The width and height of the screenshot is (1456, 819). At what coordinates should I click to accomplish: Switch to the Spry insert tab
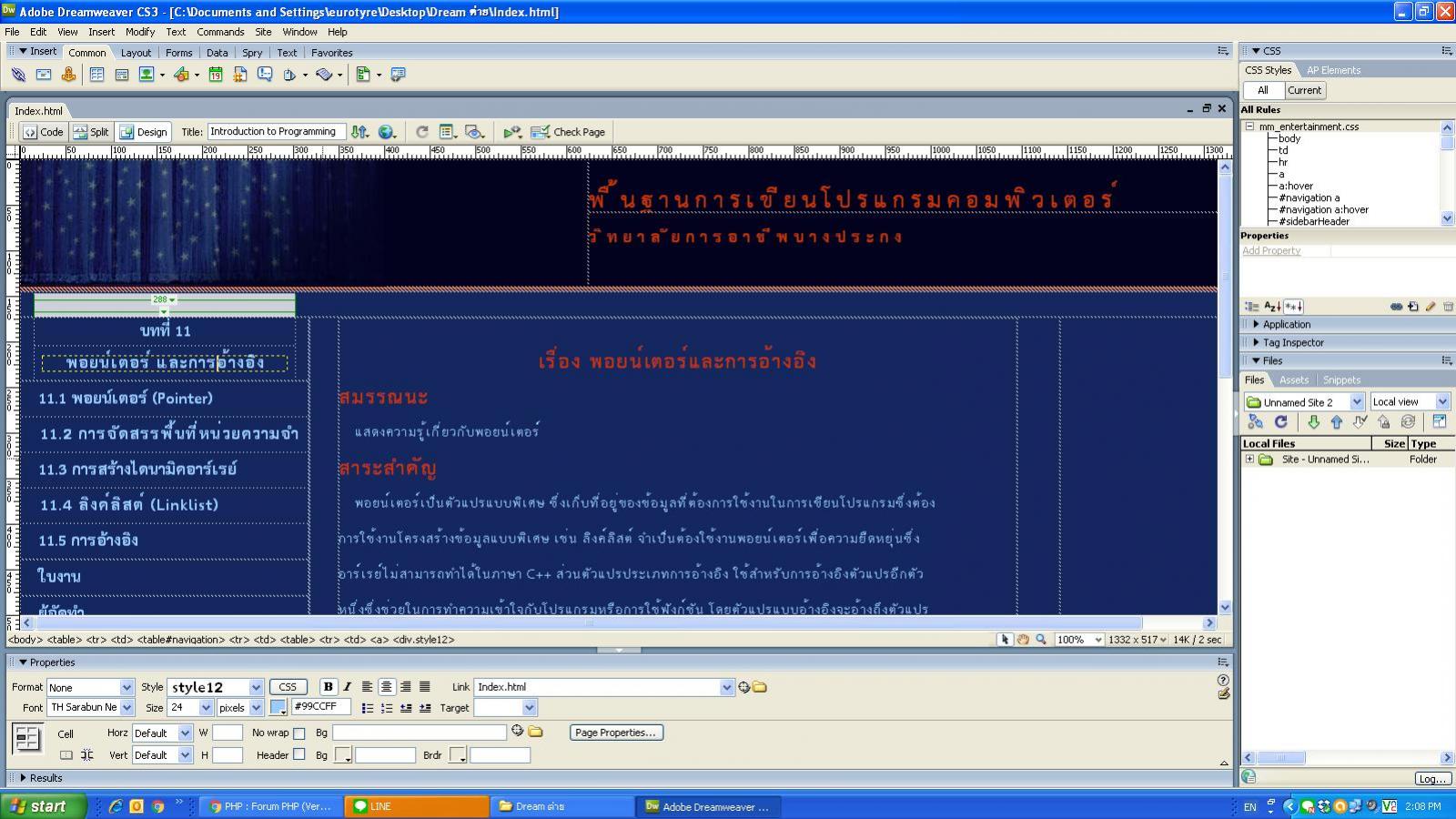(252, 53)
